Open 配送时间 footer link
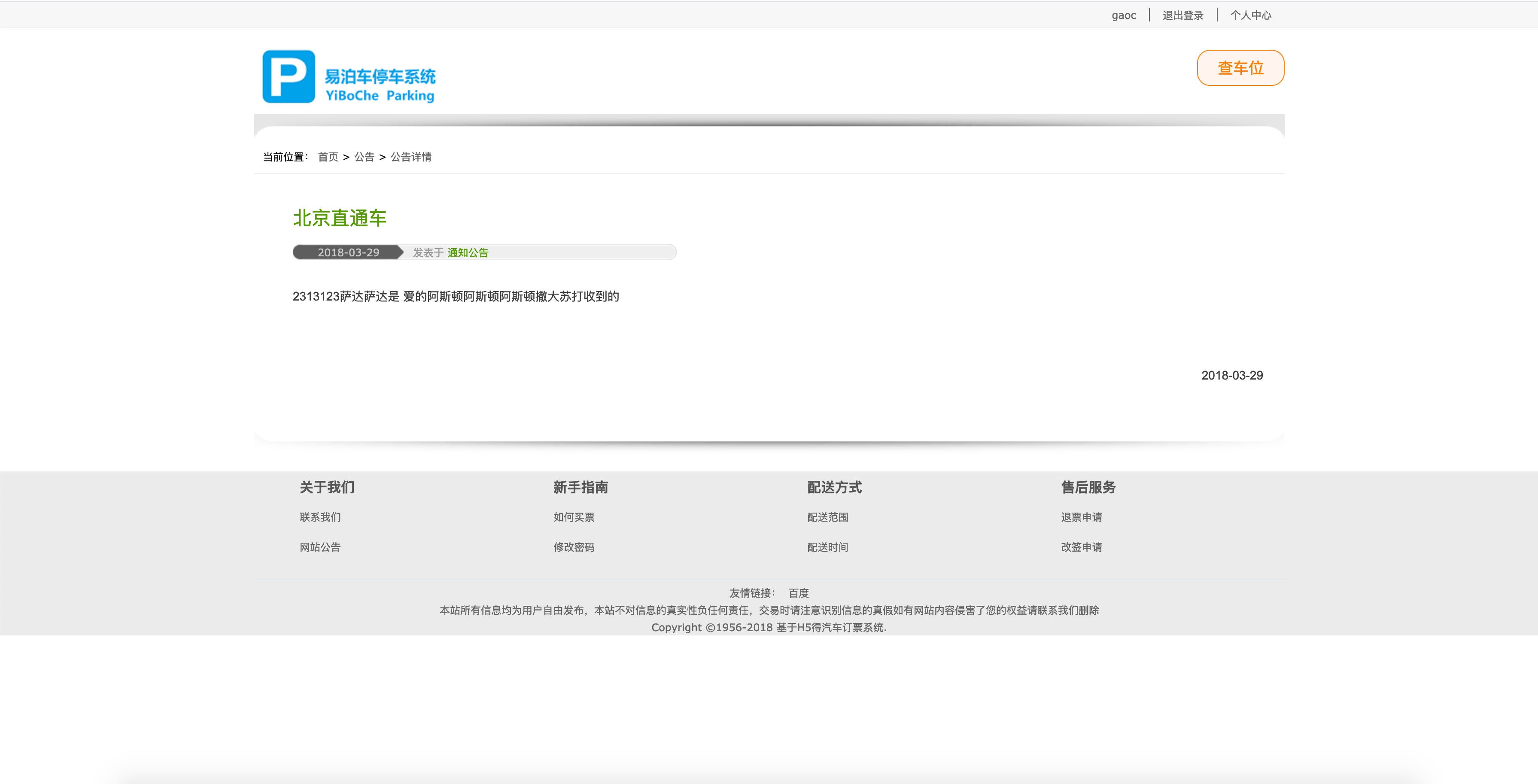The height and width of the screenshot is (784, 1538). (827, 547)
